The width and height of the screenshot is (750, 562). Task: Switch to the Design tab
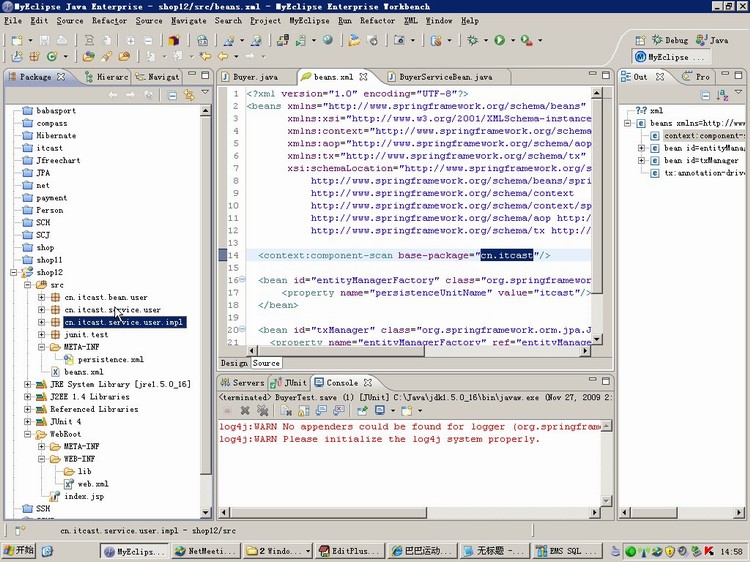click(234, 363)
